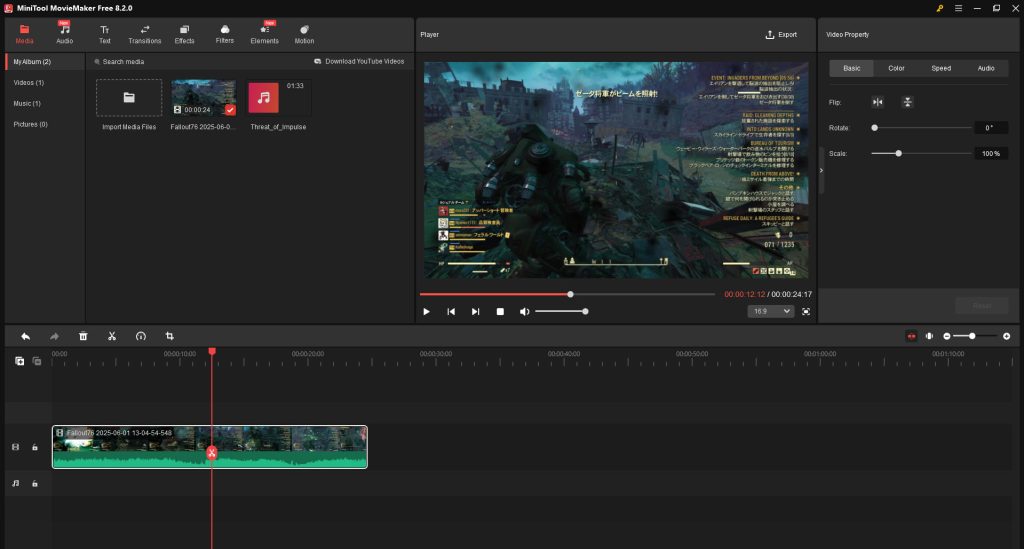Image resolution: width=1024 pixels, height=549 pixels.
Task: Click the key upgrade icon
Action: pyautogui.click(x=939, y=8)
